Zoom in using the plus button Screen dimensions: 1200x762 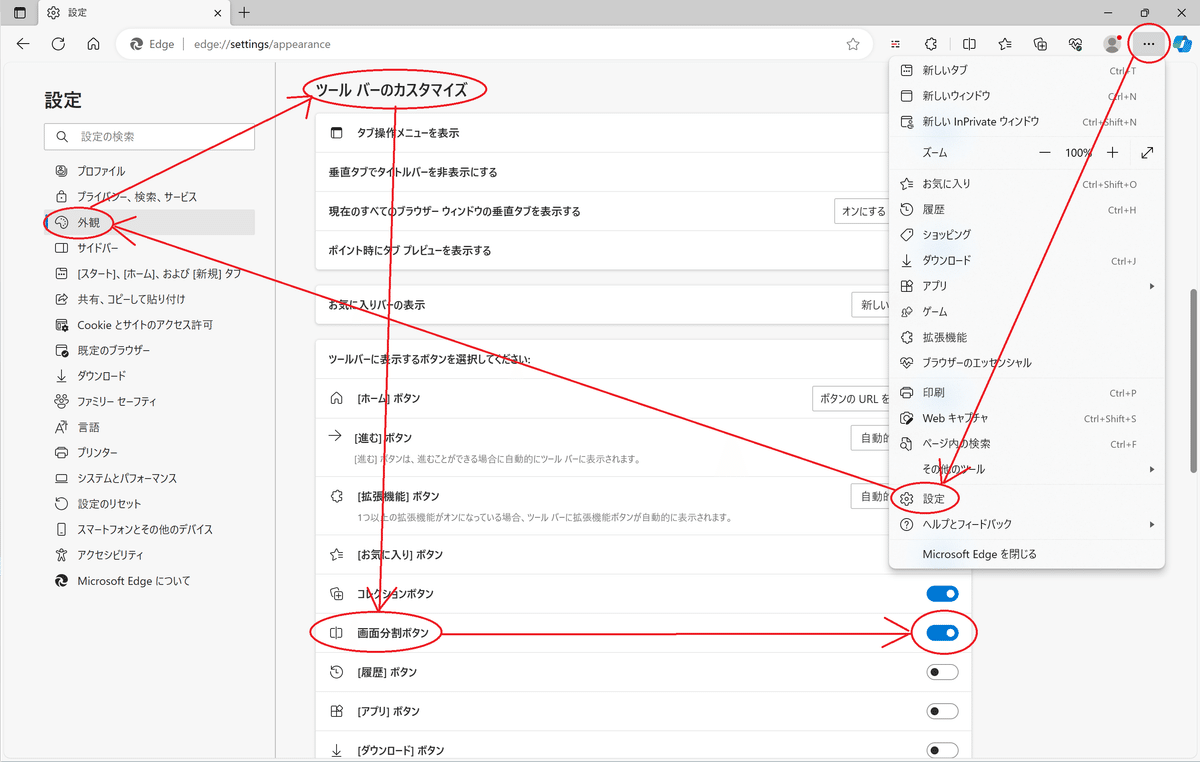[1112, 153]
